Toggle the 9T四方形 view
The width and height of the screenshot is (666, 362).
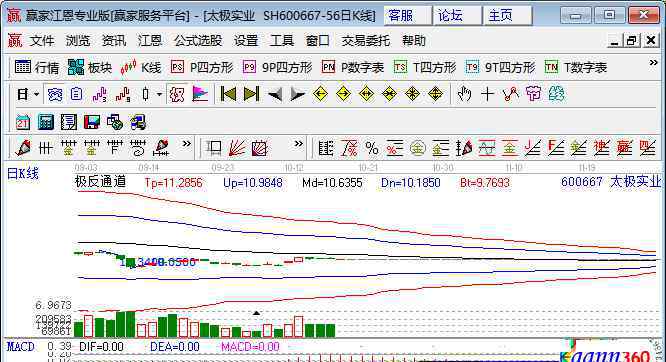(500, 67)
